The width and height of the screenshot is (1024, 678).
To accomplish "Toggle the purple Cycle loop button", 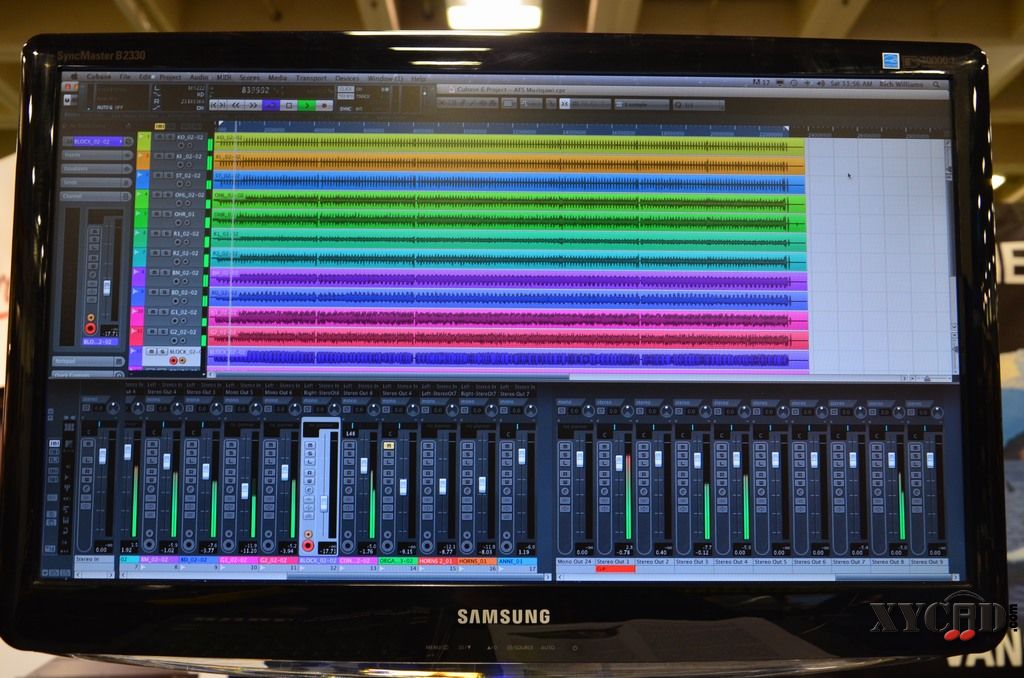I will (271, 105).
